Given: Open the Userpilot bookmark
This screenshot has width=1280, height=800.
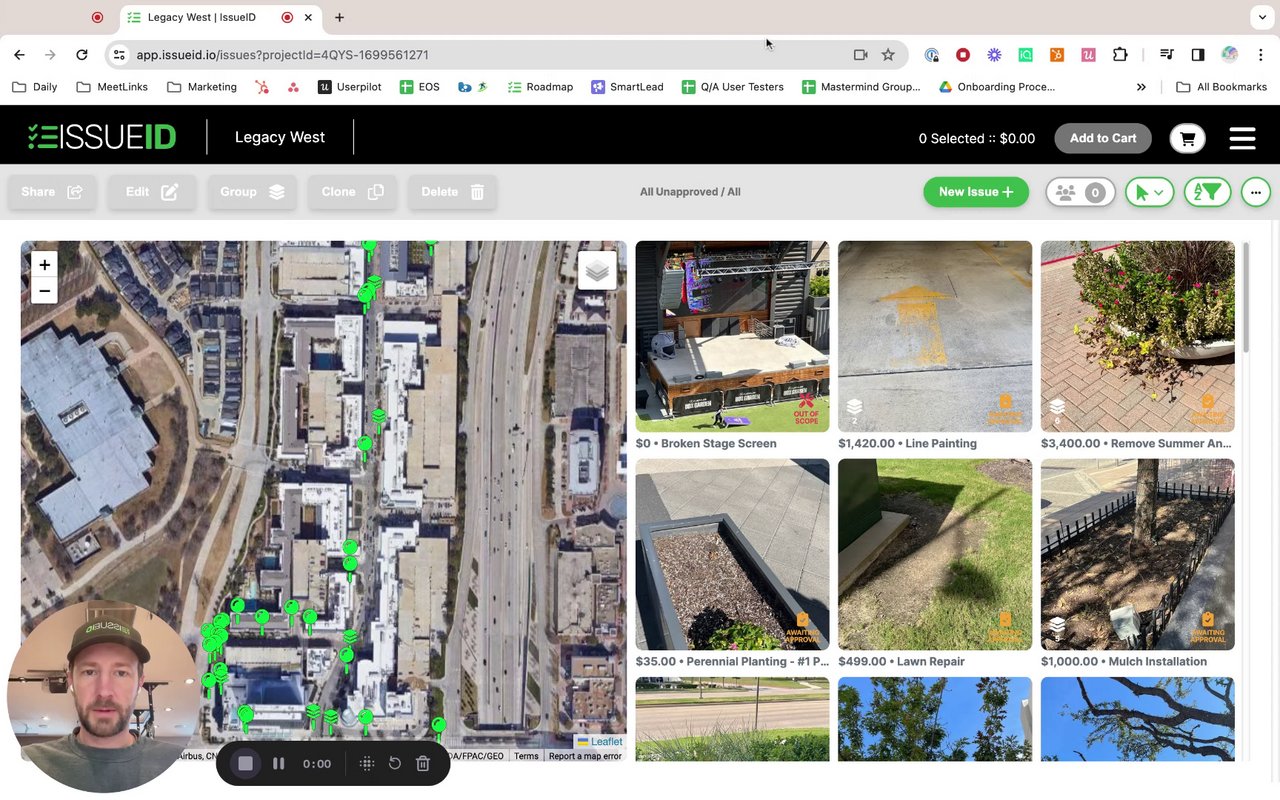Looking at the screenshot, I should (350, 87).
